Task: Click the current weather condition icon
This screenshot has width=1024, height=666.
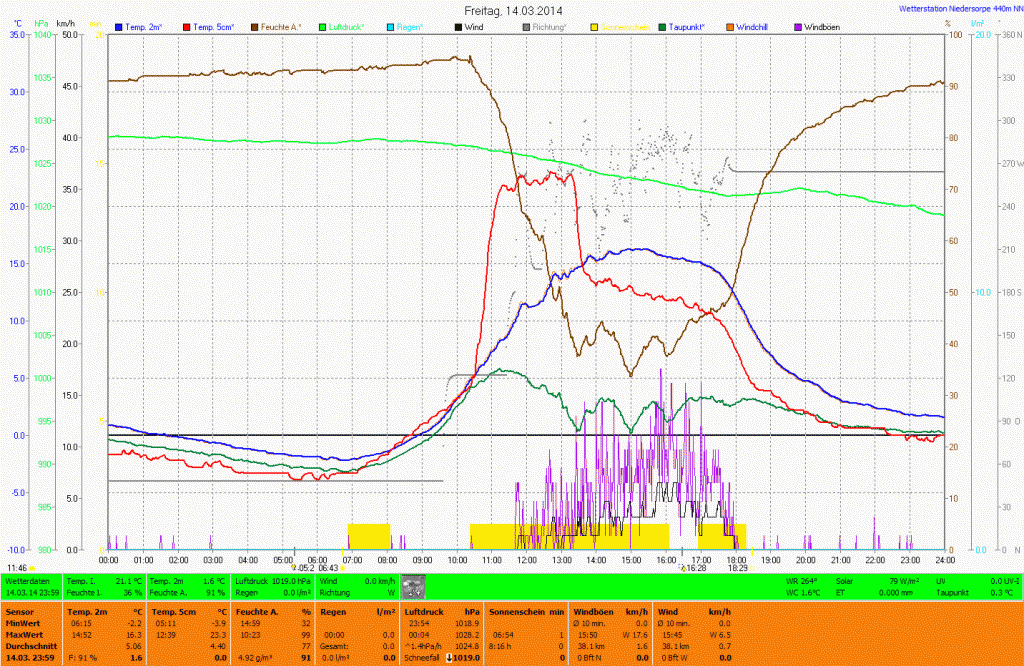Action: coord(413,586)
